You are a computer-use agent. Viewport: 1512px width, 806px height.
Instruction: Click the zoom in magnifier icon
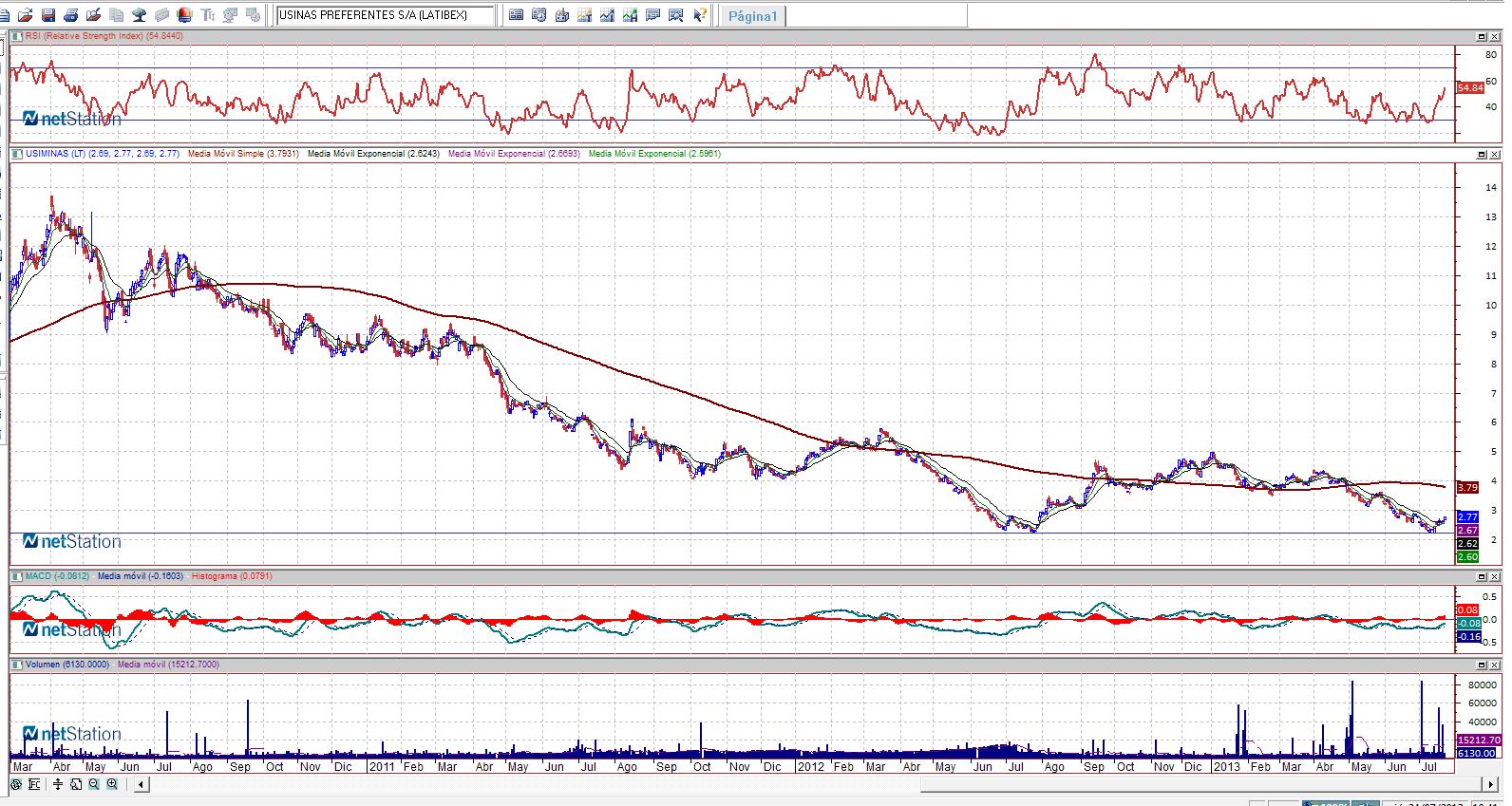(x=112, y=784)
